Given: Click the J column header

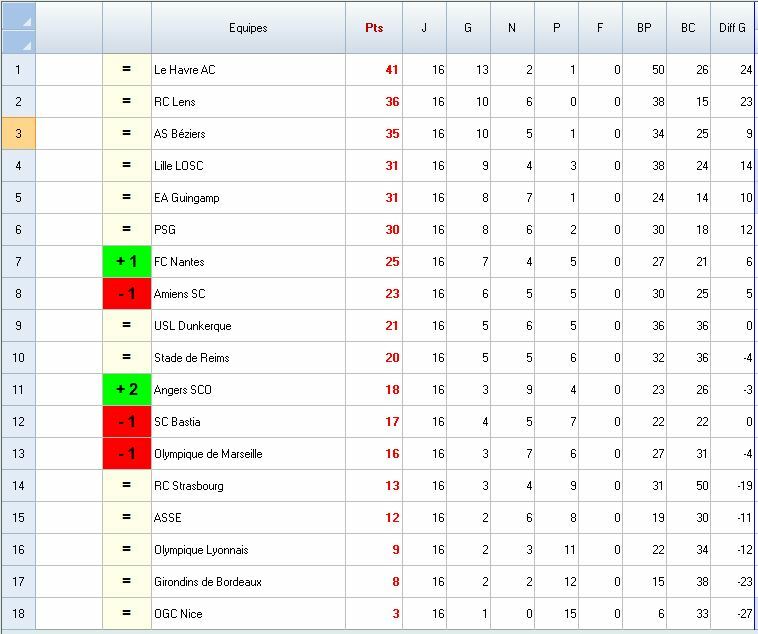Looking at the screenshot, I should (424, 28).
